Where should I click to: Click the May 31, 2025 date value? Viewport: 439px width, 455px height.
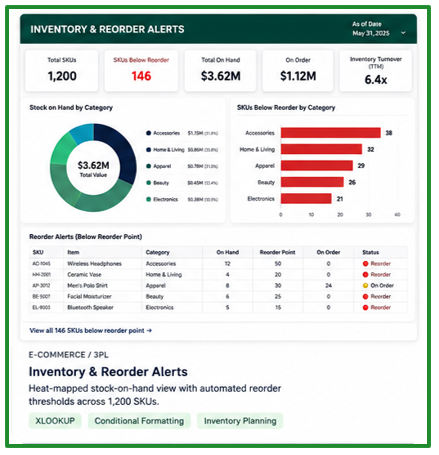371,33
